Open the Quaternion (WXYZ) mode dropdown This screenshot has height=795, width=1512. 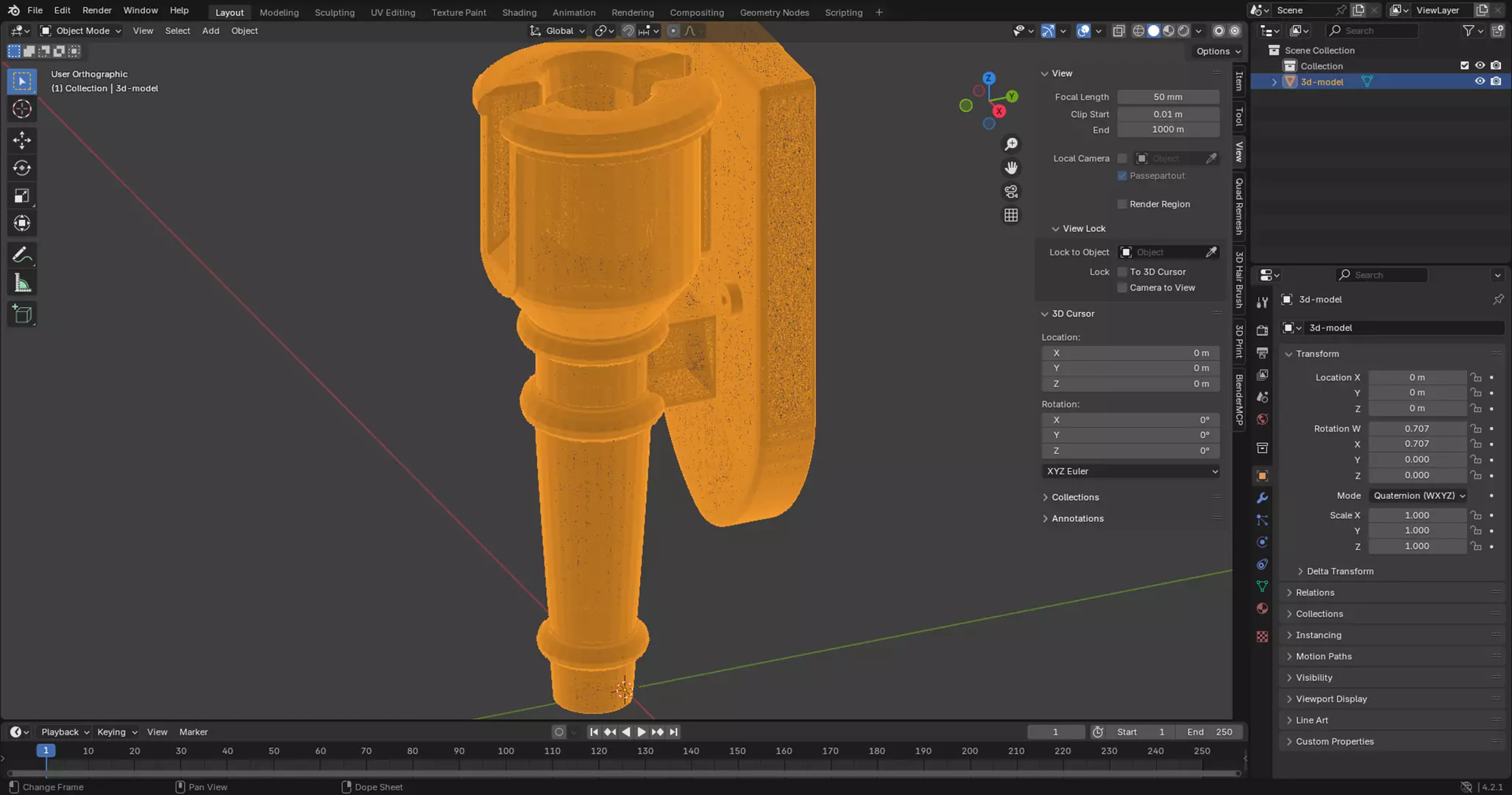click(x=1418, y=495)
